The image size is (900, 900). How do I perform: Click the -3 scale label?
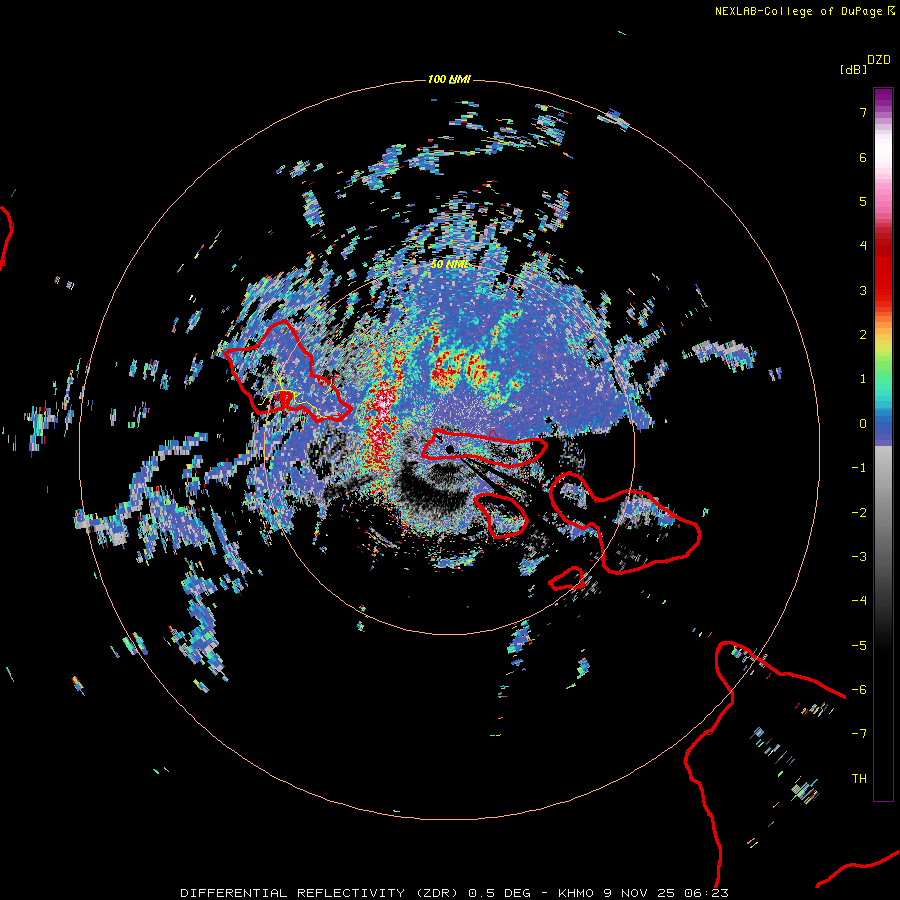859,557
